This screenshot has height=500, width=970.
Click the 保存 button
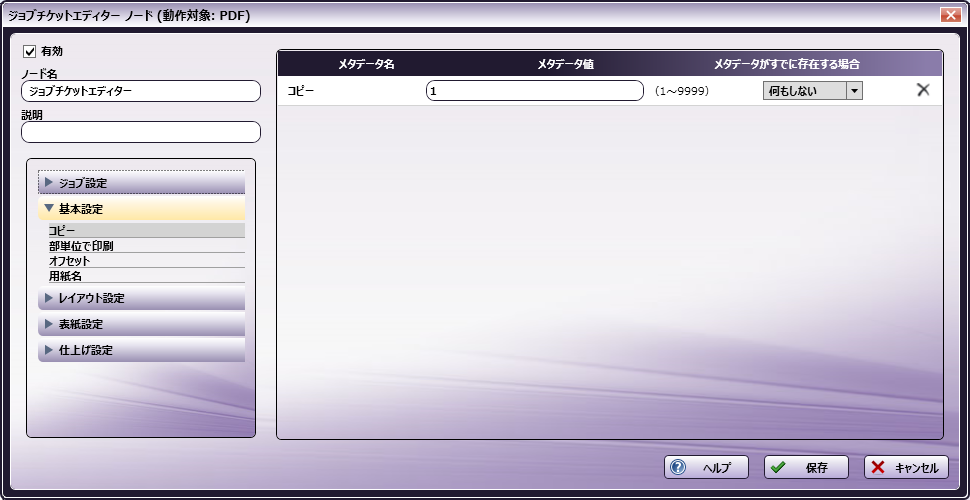pyautogui.click(x=806, y=468)
